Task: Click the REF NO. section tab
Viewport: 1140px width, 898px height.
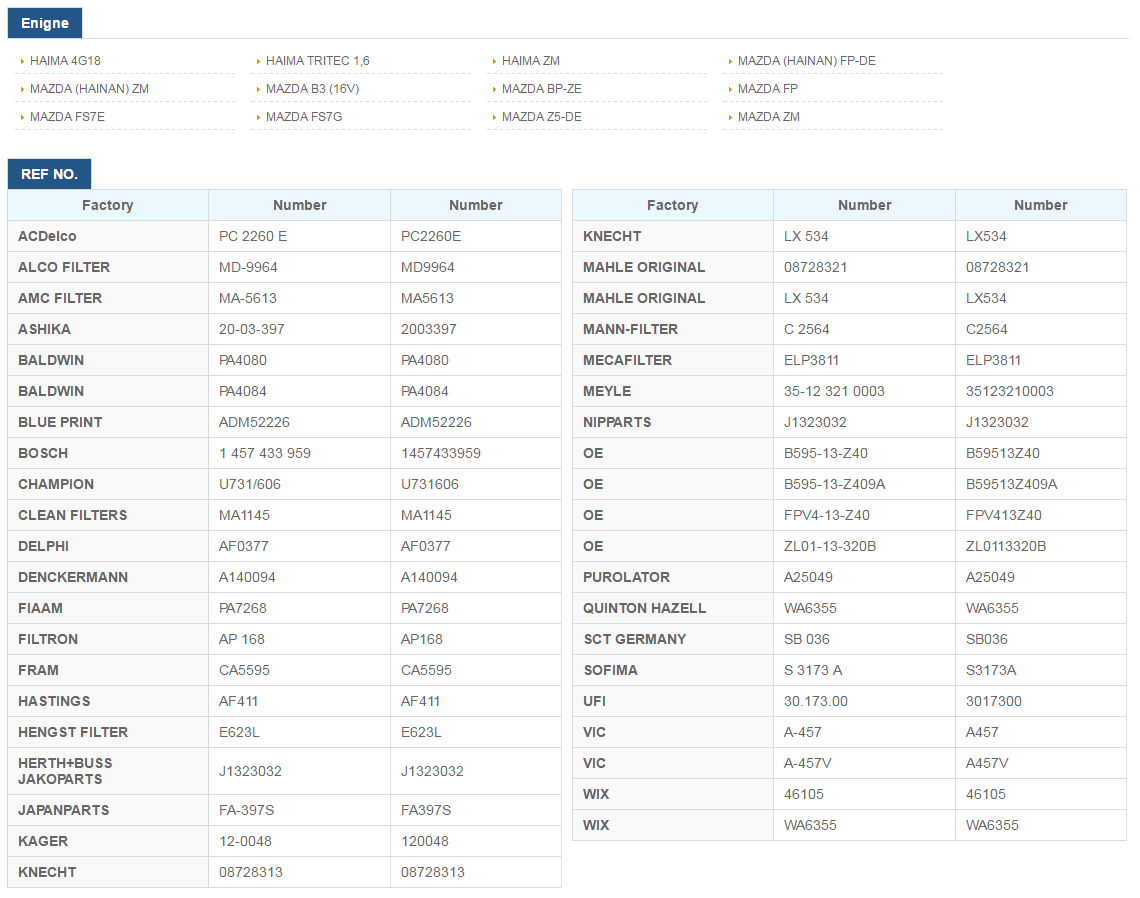Action: [49, 174]
